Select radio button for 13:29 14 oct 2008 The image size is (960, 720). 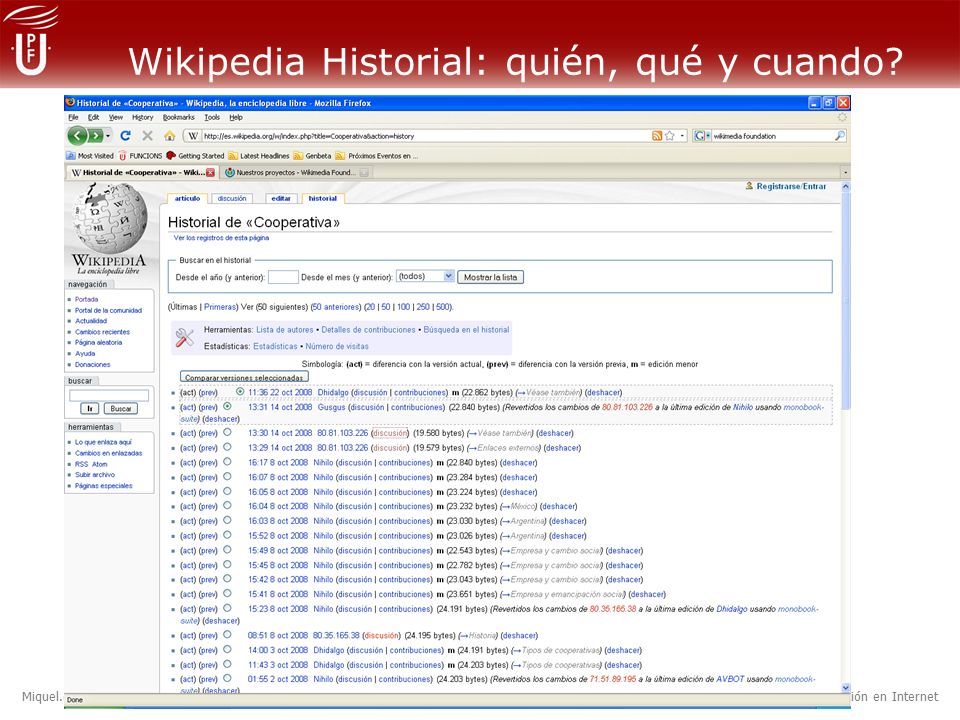[227, 447]
